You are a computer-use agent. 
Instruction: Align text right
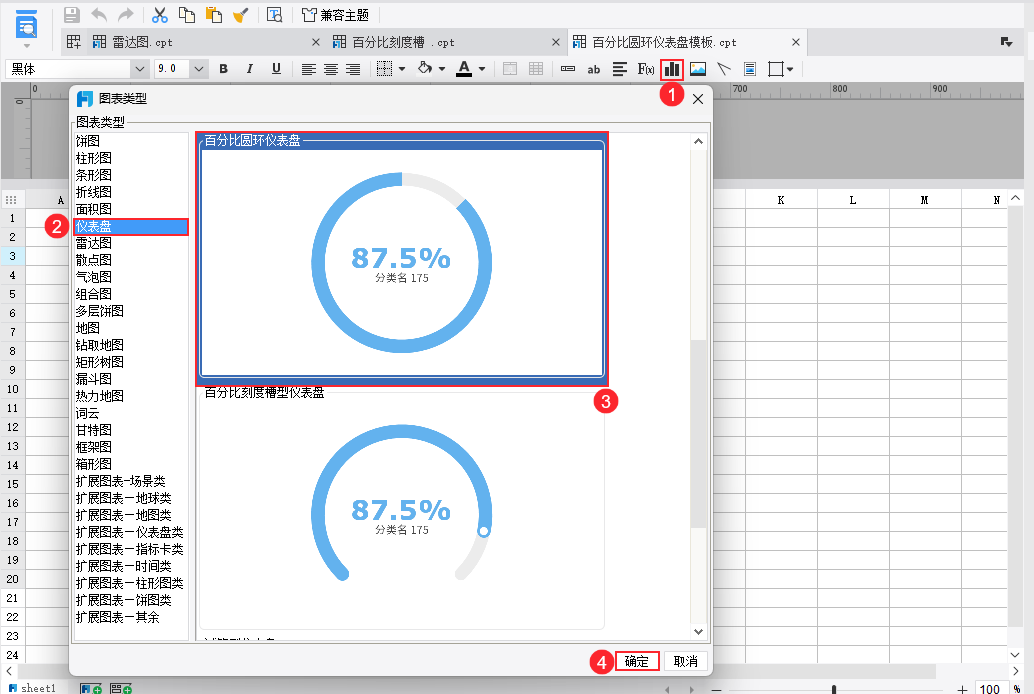tap(353, 69)
